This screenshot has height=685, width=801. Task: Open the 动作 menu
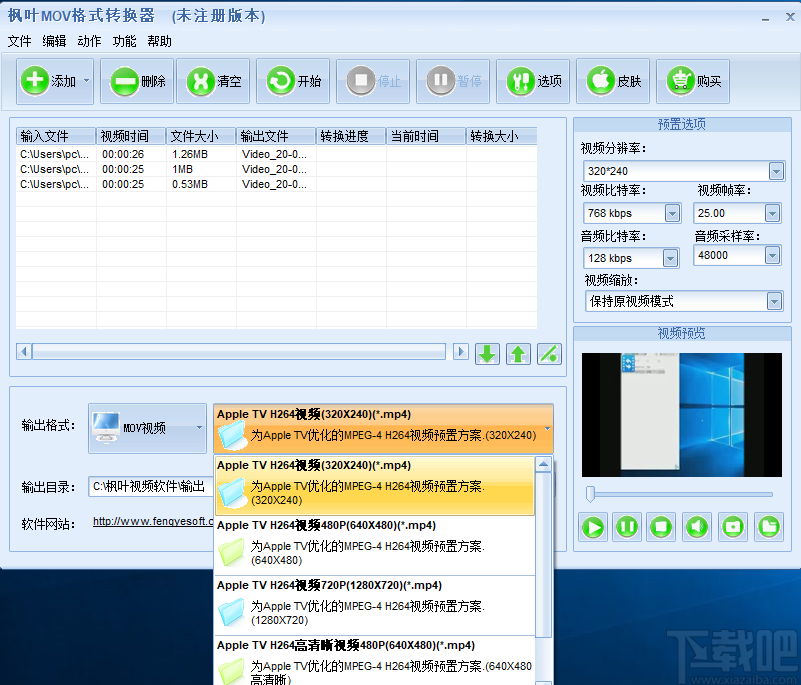pyautogui.click(x=89, y=41)
